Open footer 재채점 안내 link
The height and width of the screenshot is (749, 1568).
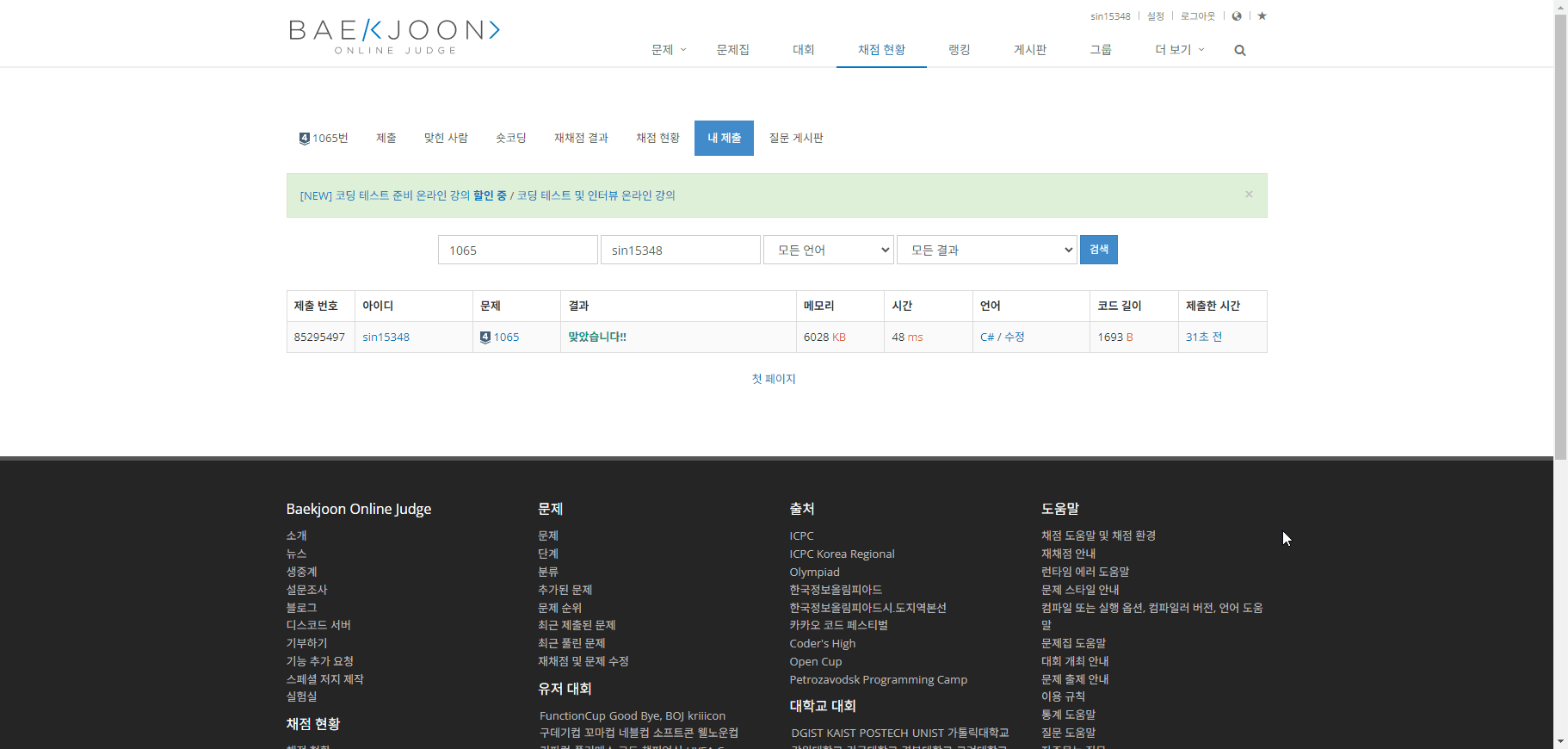(1068, 554)
